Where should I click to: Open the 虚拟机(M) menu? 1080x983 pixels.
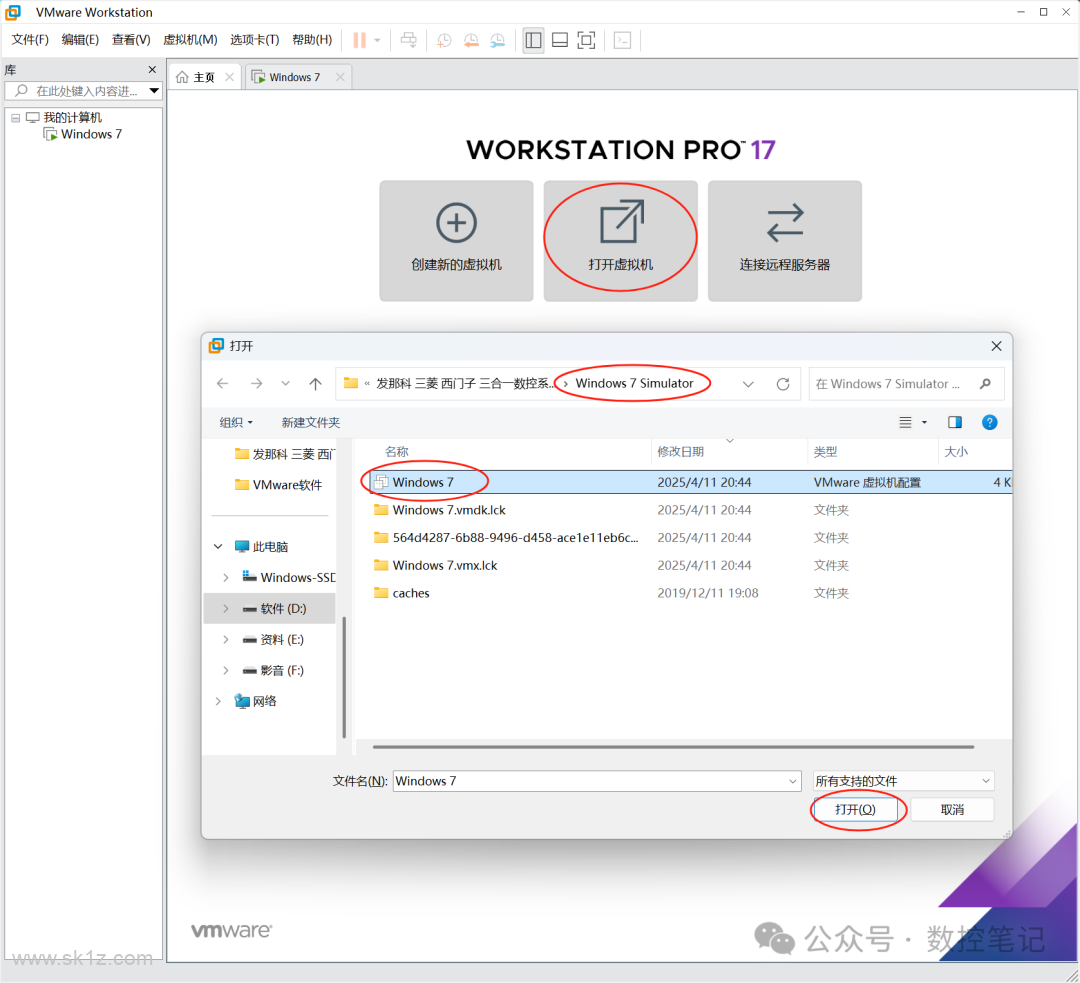coord(190,39)
